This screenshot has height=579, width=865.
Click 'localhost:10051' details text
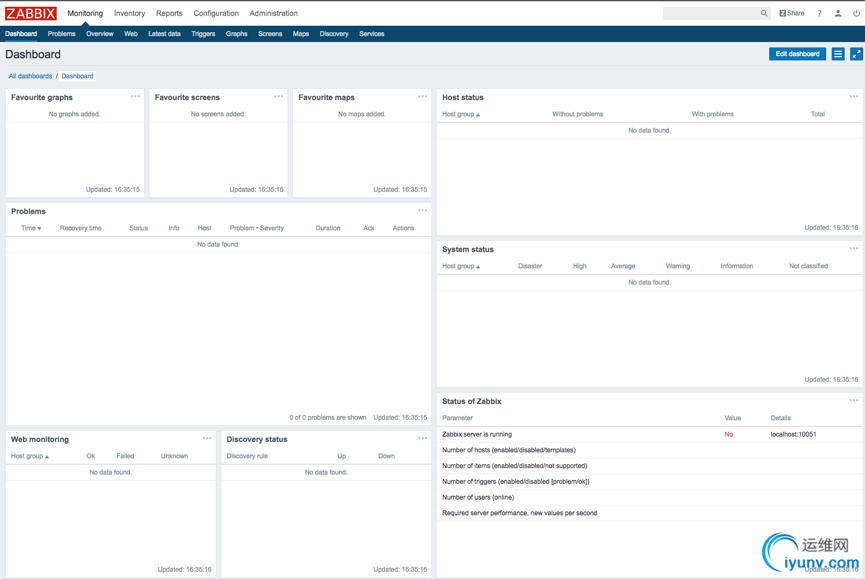click(x=793, y=435)
